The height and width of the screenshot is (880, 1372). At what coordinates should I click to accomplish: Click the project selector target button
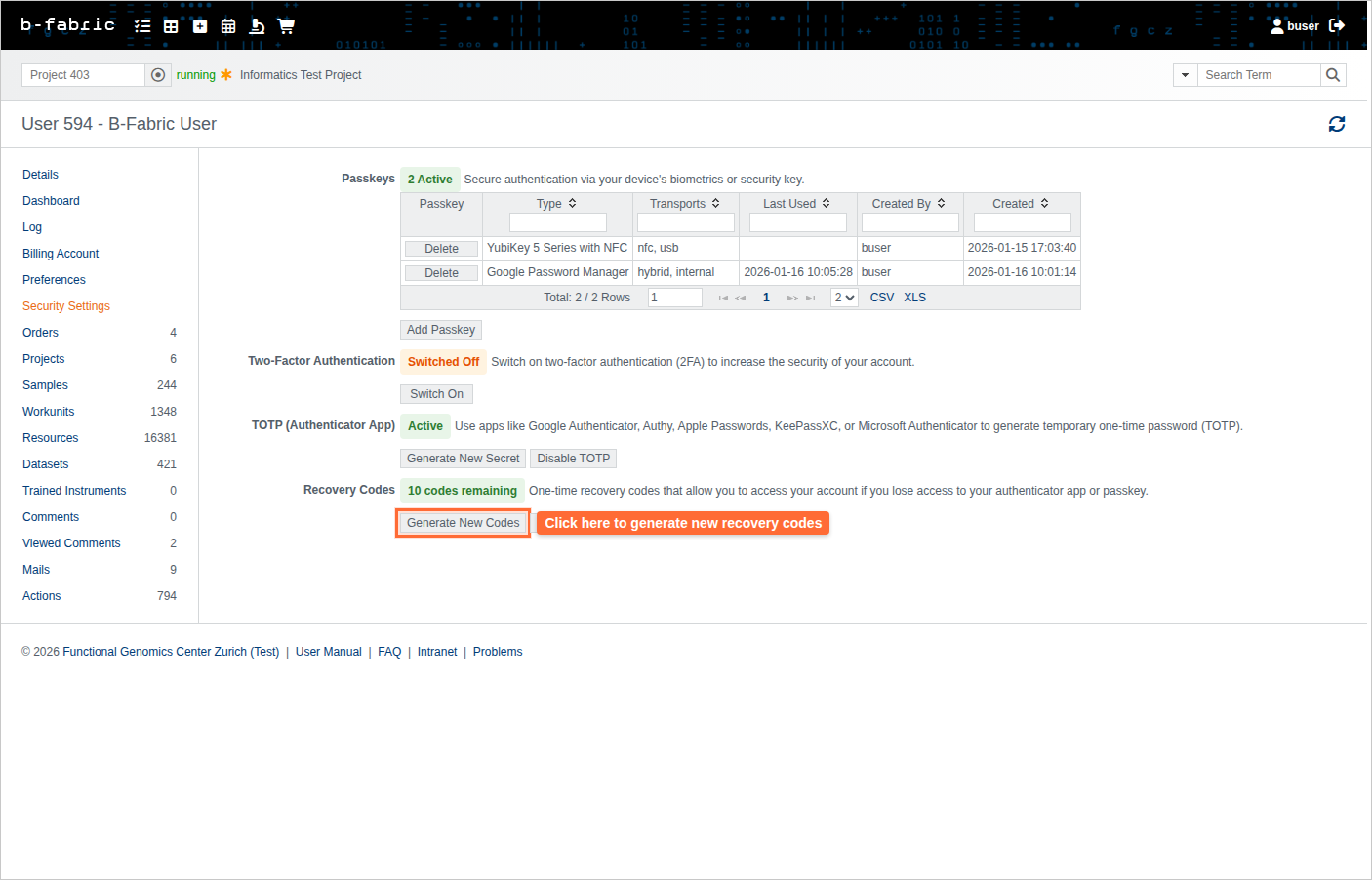coord(158,75)
